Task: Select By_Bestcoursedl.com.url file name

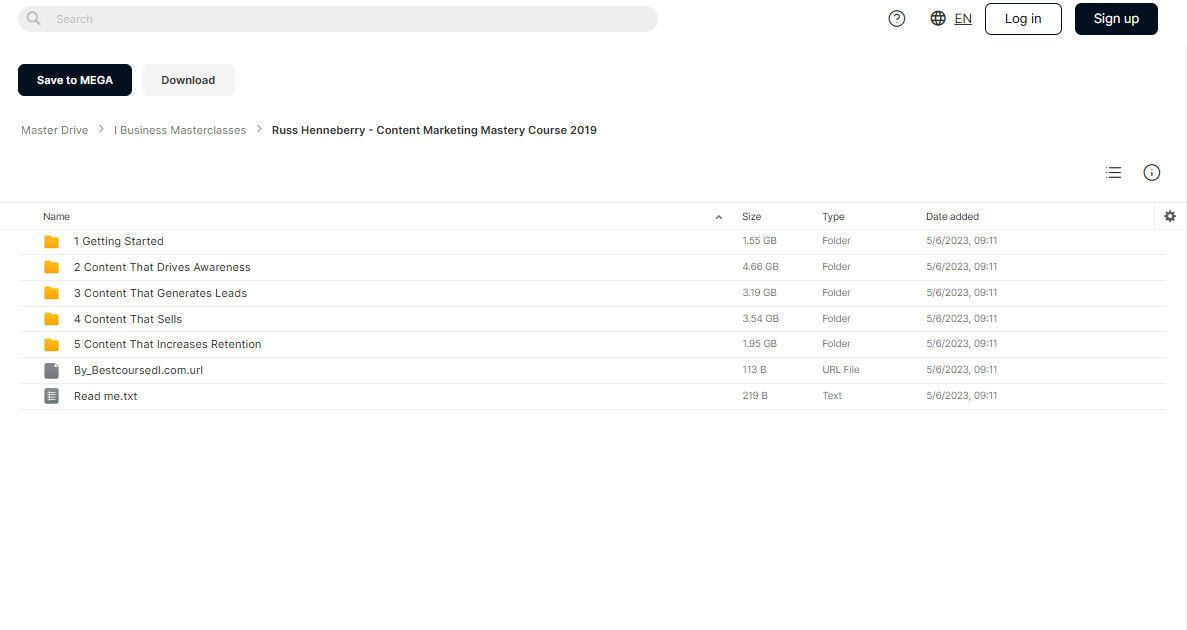Action: pos(139,370)
